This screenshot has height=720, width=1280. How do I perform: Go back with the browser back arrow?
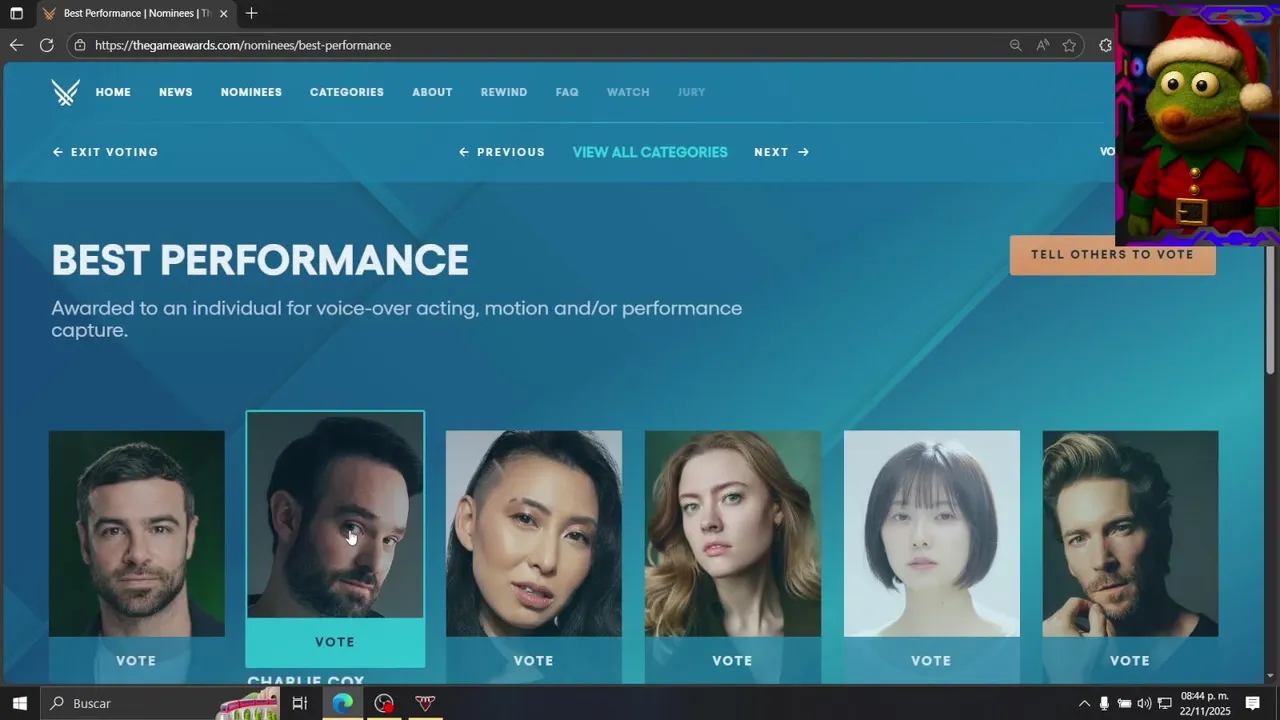coord(16,45)
